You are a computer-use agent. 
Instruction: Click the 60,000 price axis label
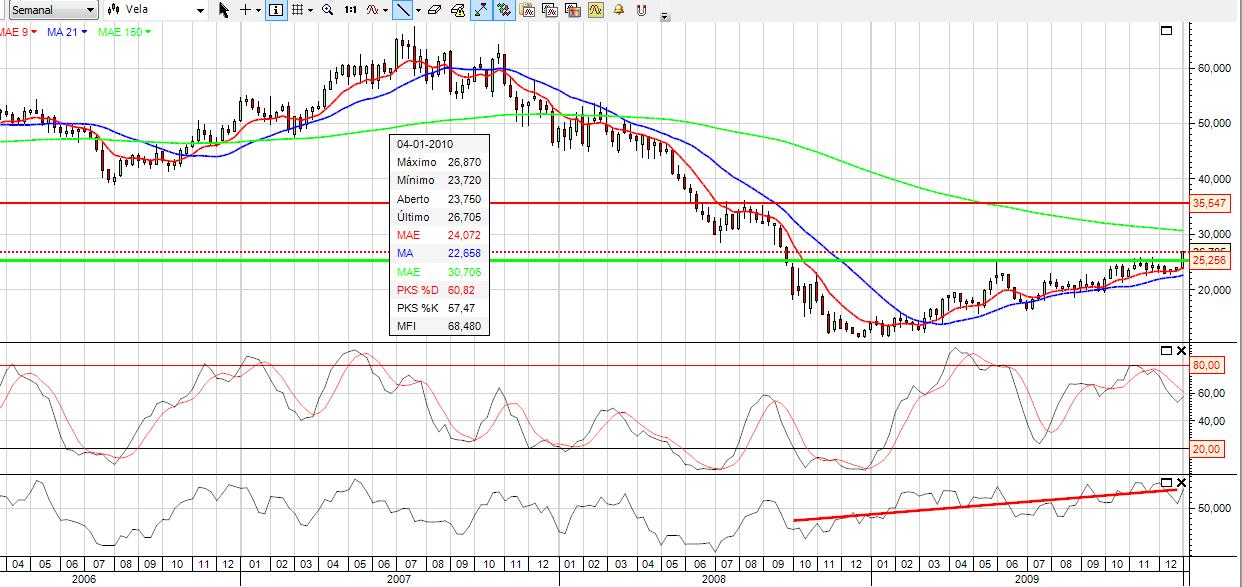coord(1214,68)
